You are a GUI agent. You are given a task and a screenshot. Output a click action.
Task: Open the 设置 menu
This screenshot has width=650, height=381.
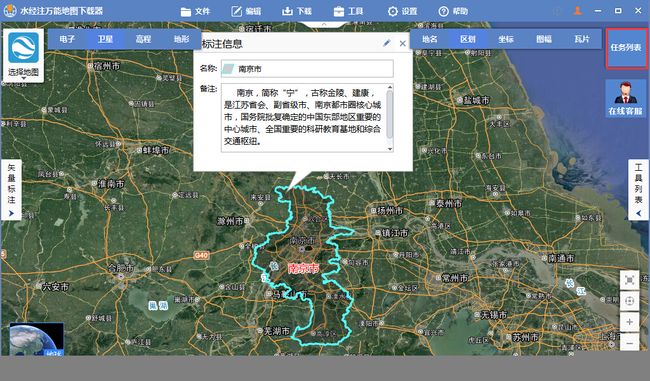(x=402, y=11)
